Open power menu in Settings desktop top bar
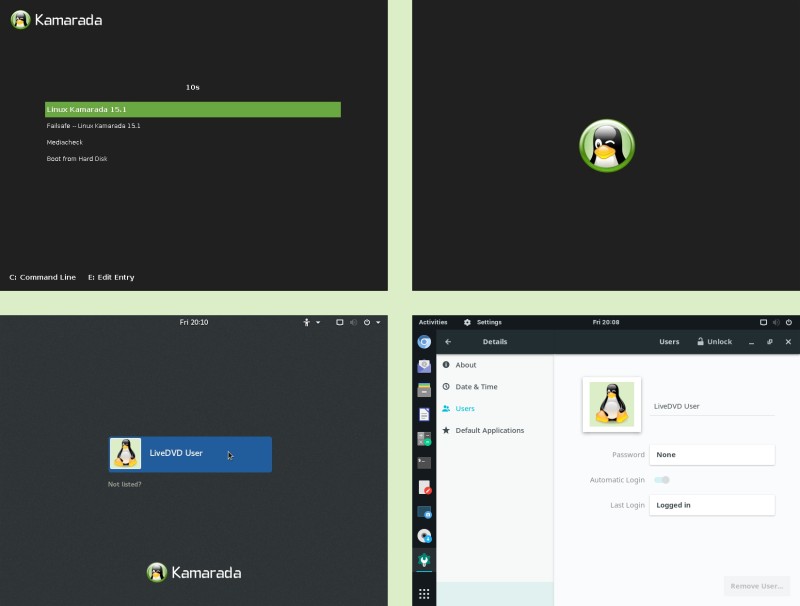The width and height of the screenshot is (800, 606). (789, 322)
